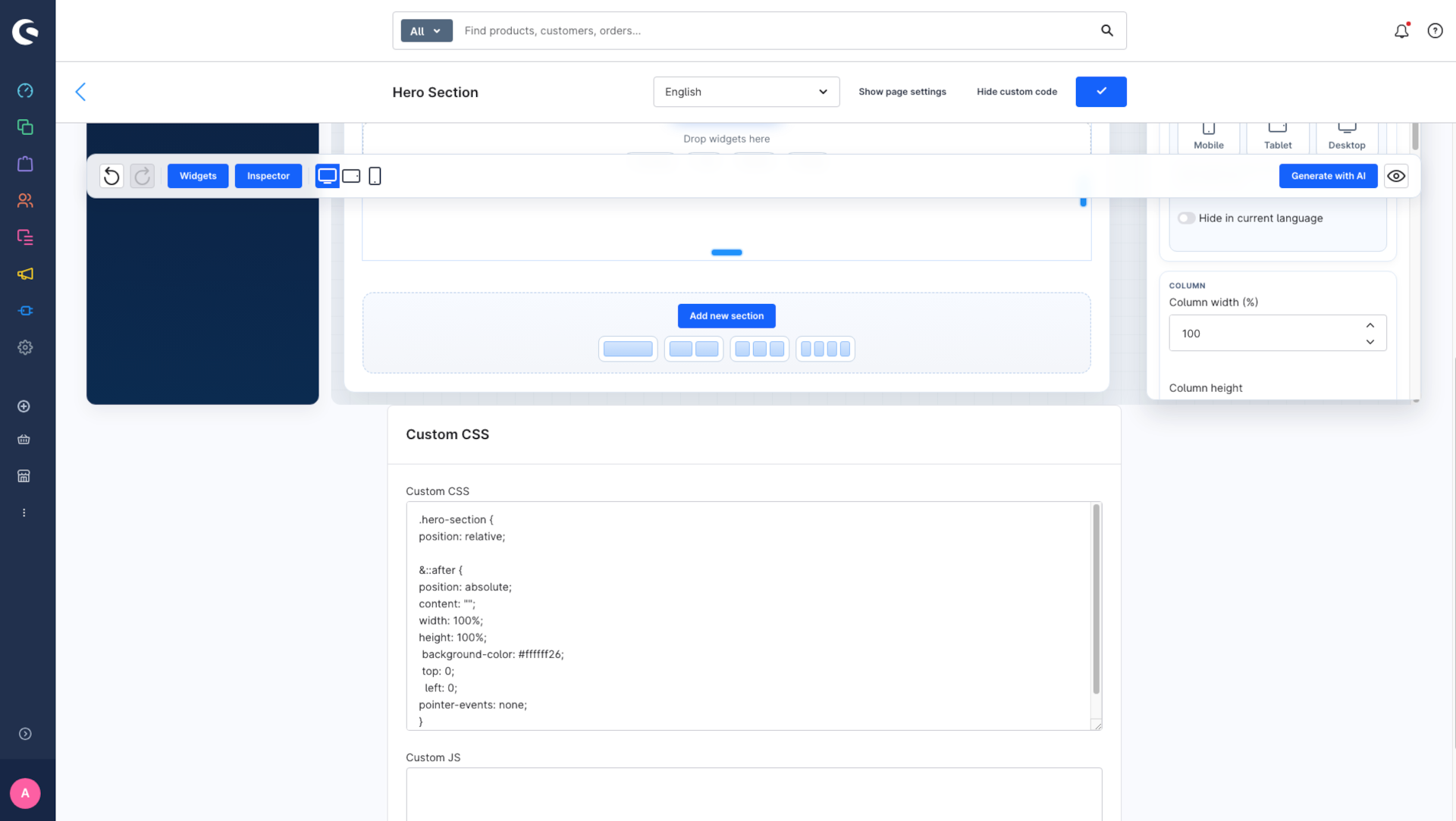The height and width of the screenshot is (821, 1456).
Task: Click Add new section button
Action: pyautogui.click(x=726, y=316)
